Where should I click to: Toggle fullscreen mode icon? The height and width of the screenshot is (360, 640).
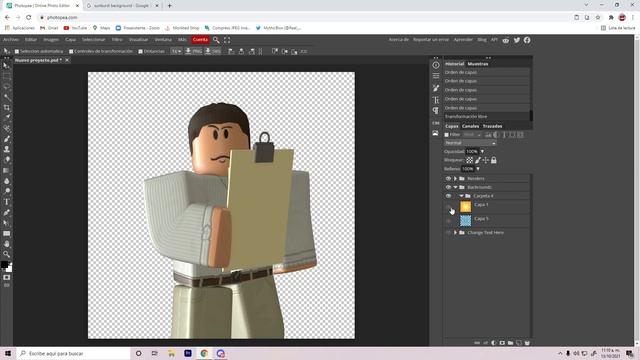[x=227, y=40]
